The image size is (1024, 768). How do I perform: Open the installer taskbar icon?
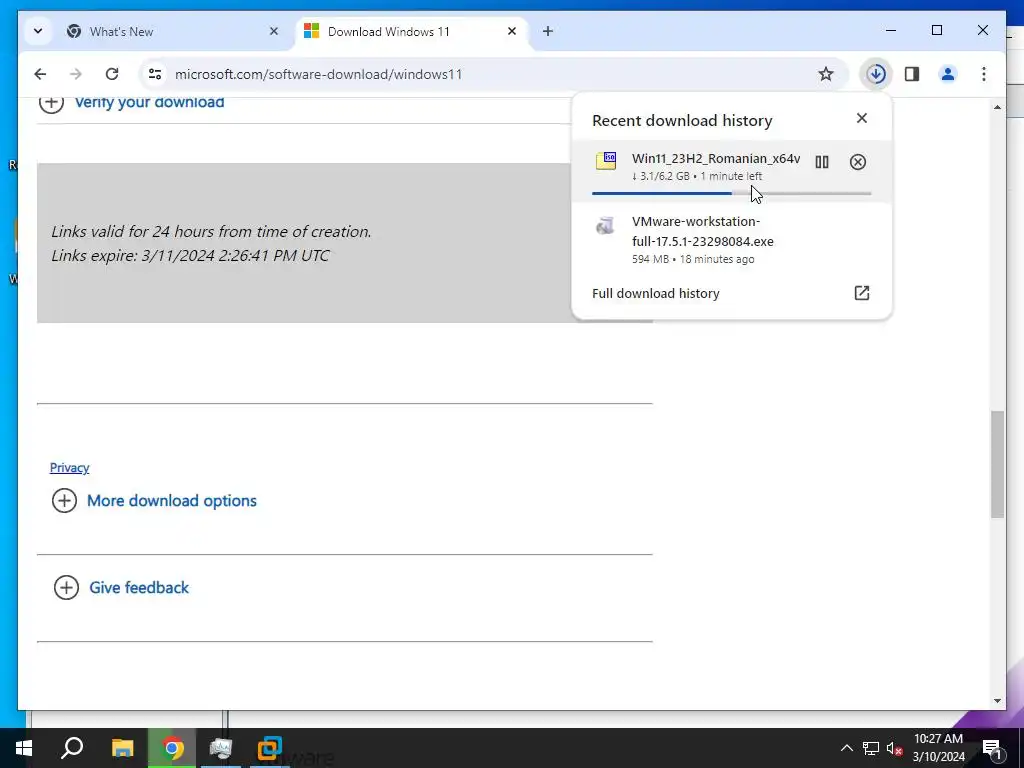click(221, 748)
